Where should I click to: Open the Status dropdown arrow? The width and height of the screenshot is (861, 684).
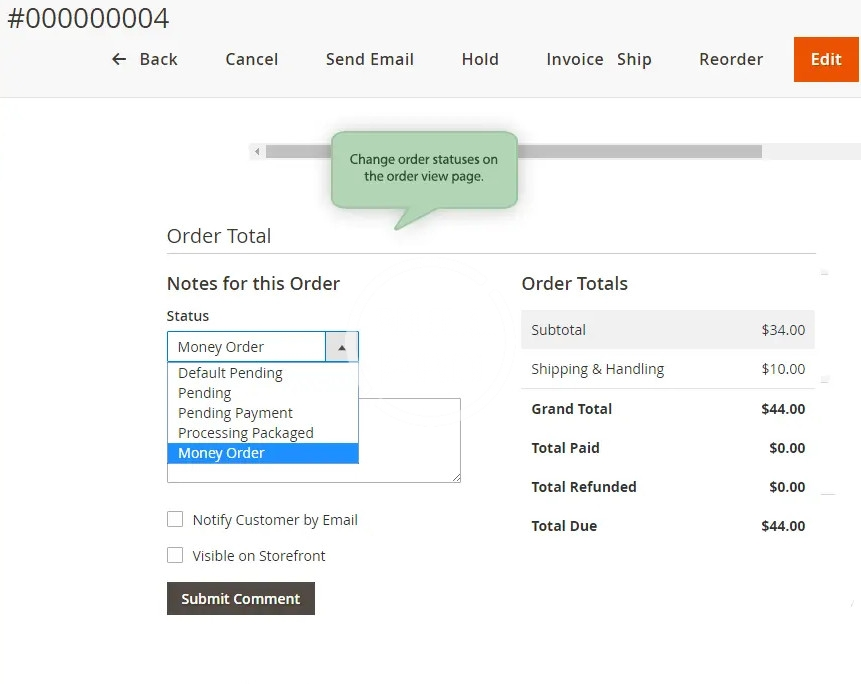[341, 347]
